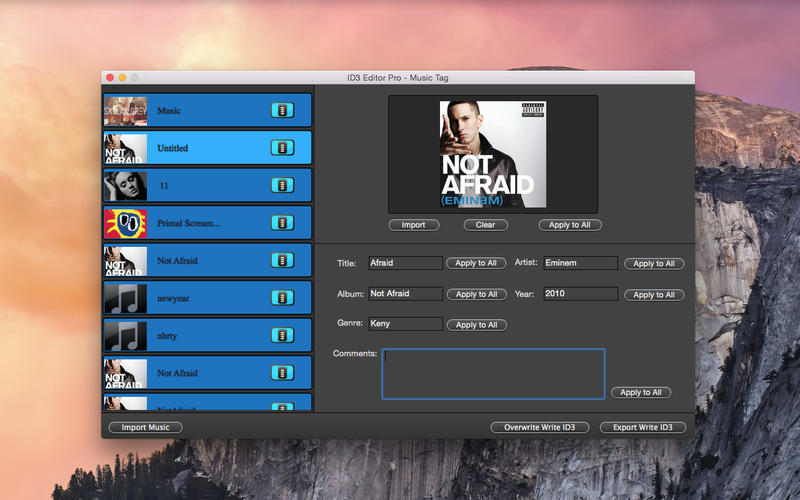Click the list icon on nhrty row
The image size is (800, 500).
282,336
